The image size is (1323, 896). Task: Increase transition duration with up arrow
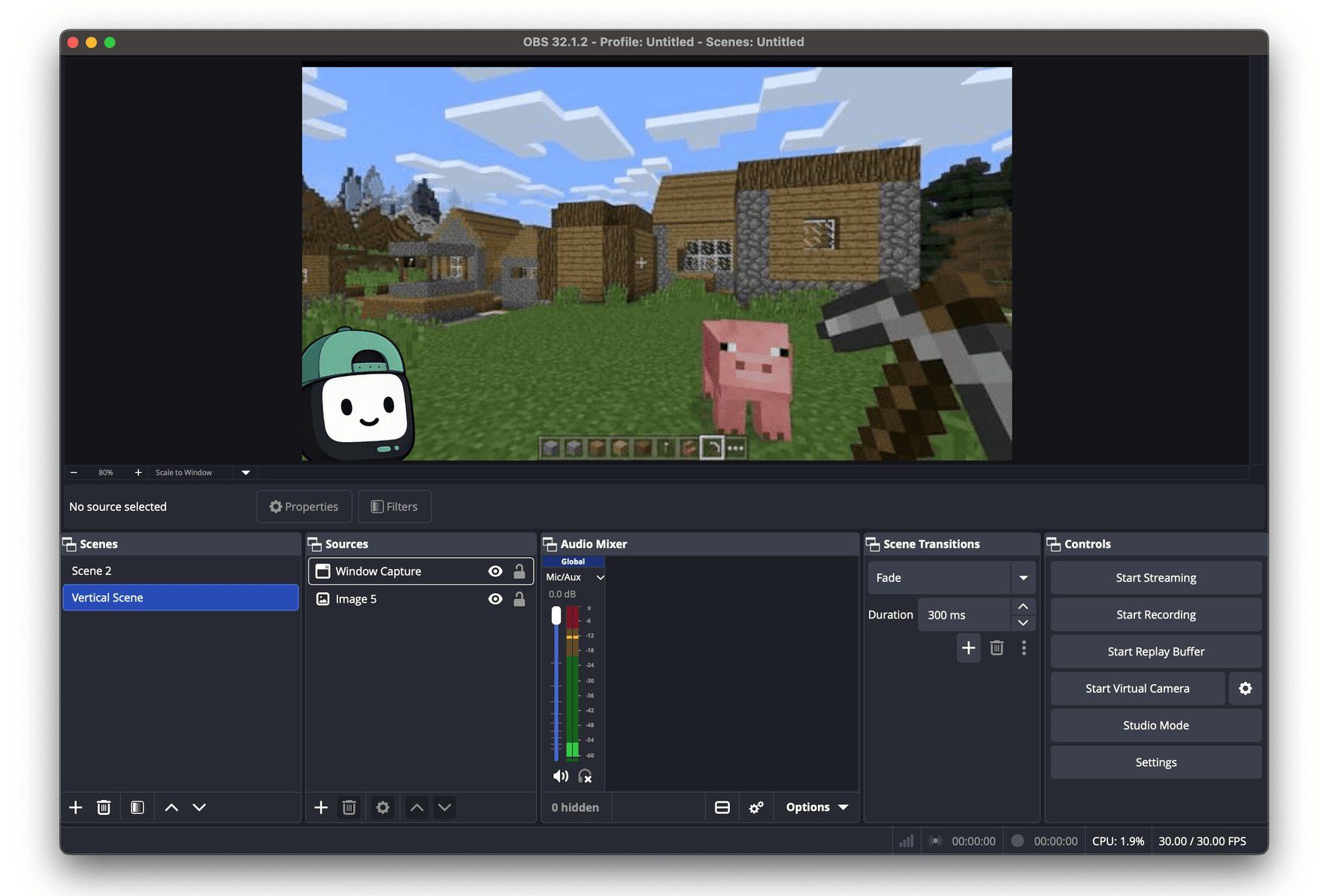coord(1023,607)
